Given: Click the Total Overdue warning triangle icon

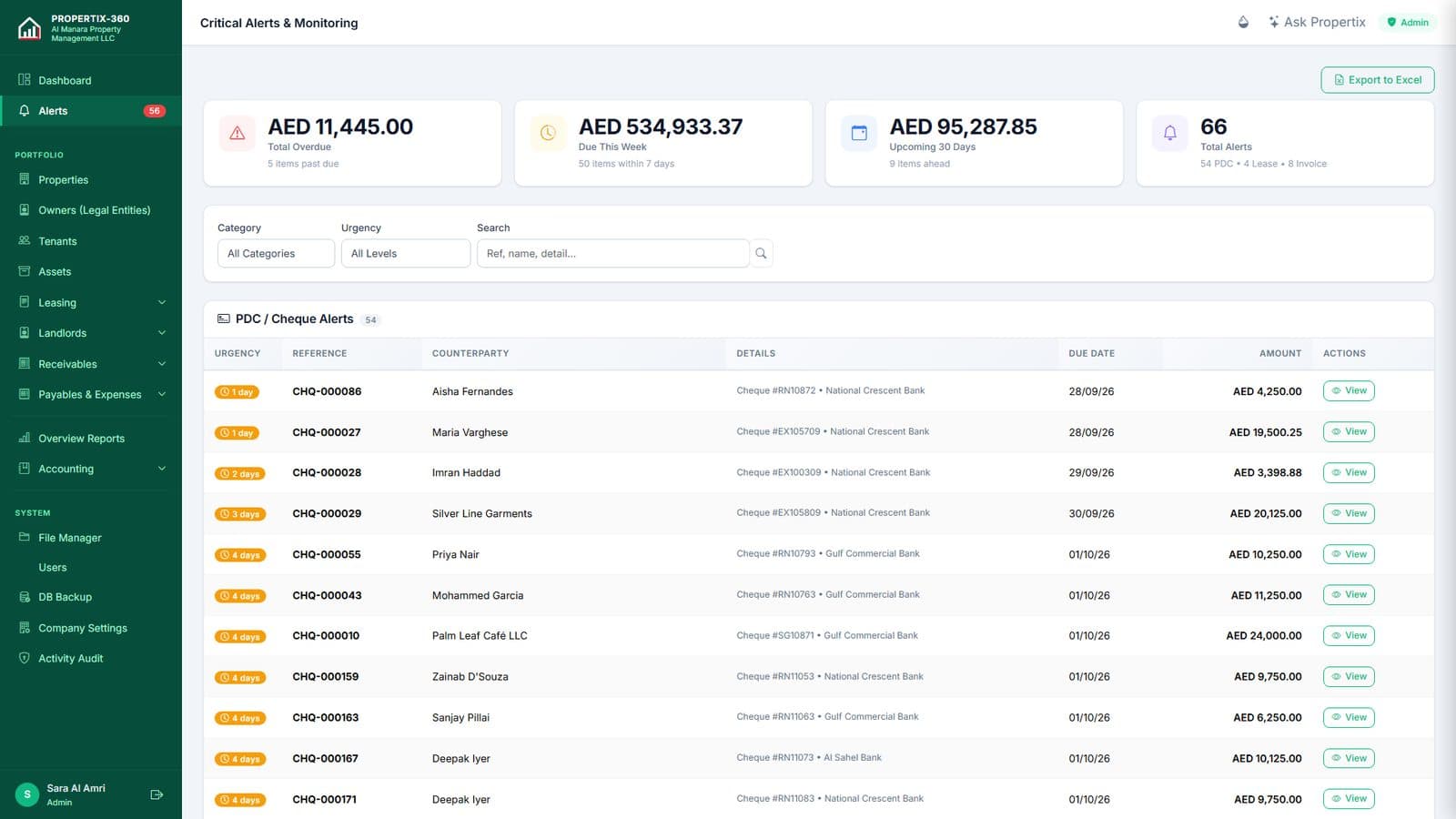Looking at the screenshot, I should (238, 133).
